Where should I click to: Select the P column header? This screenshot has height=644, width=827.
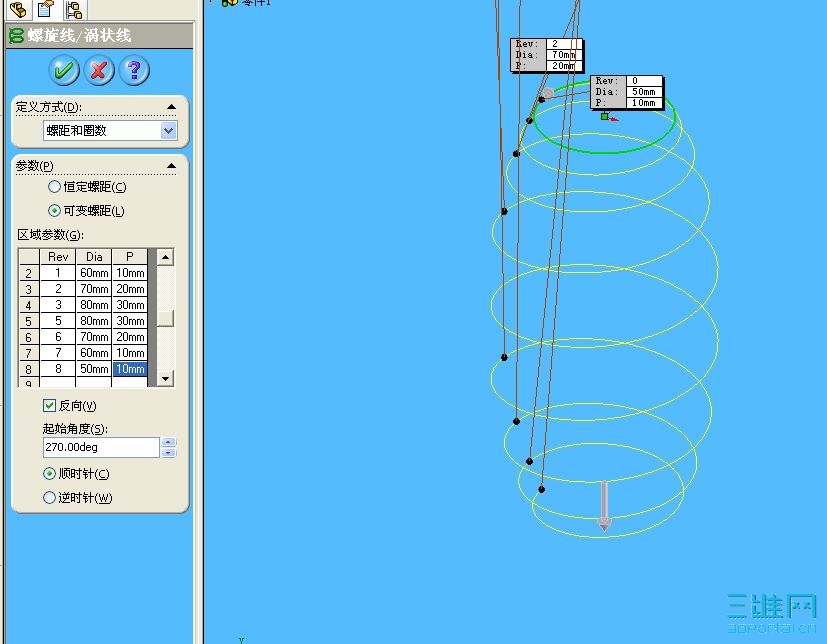130,257
